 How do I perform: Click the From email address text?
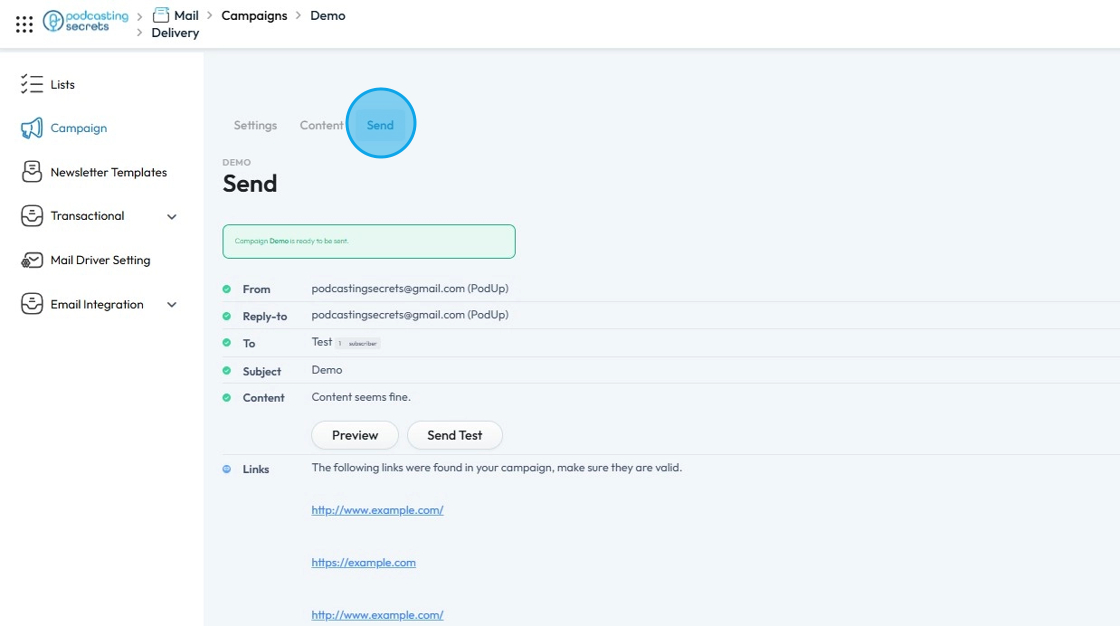[x=410, y=289]
